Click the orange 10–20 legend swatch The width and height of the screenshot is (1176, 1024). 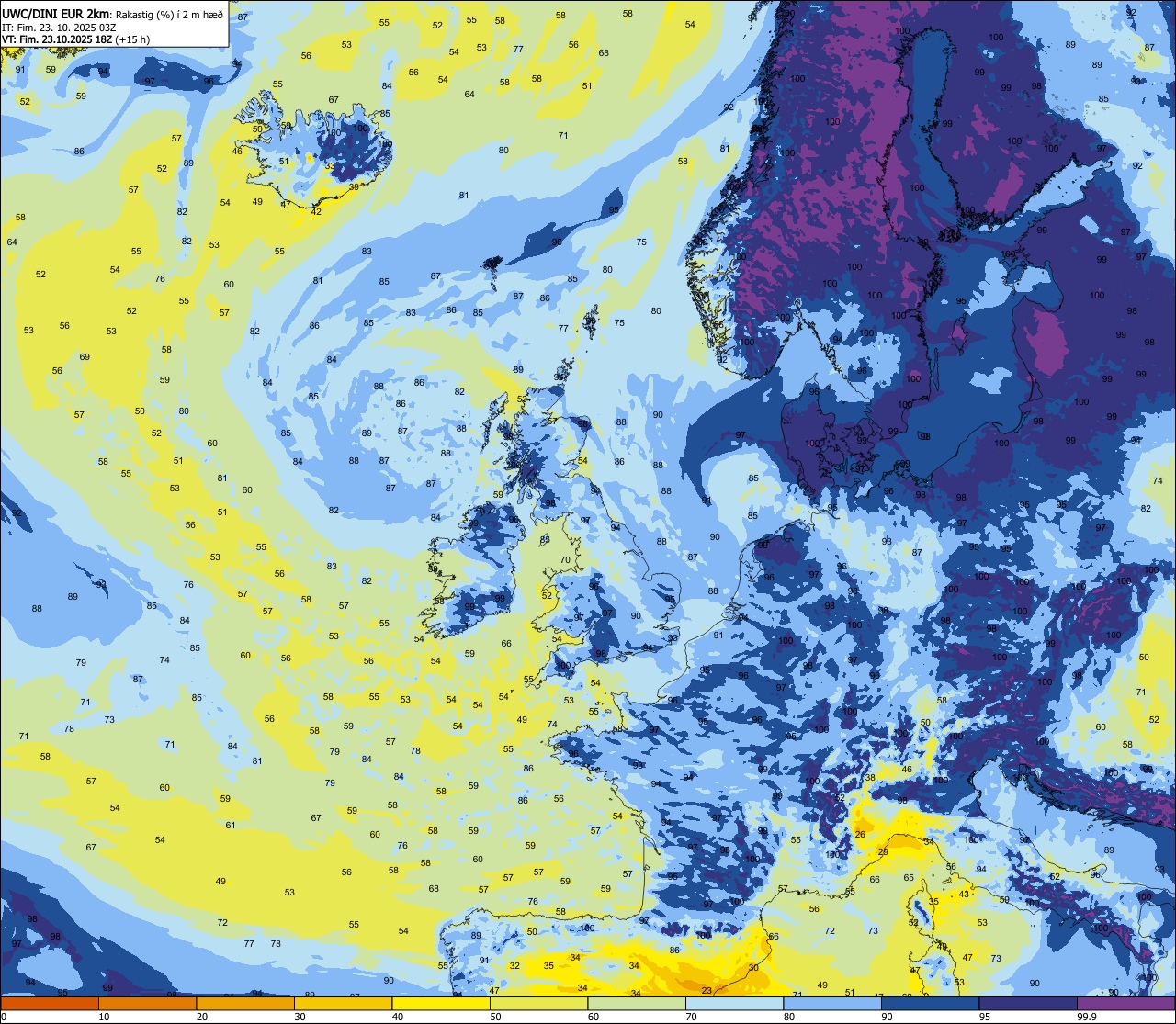click(147, 1004)
